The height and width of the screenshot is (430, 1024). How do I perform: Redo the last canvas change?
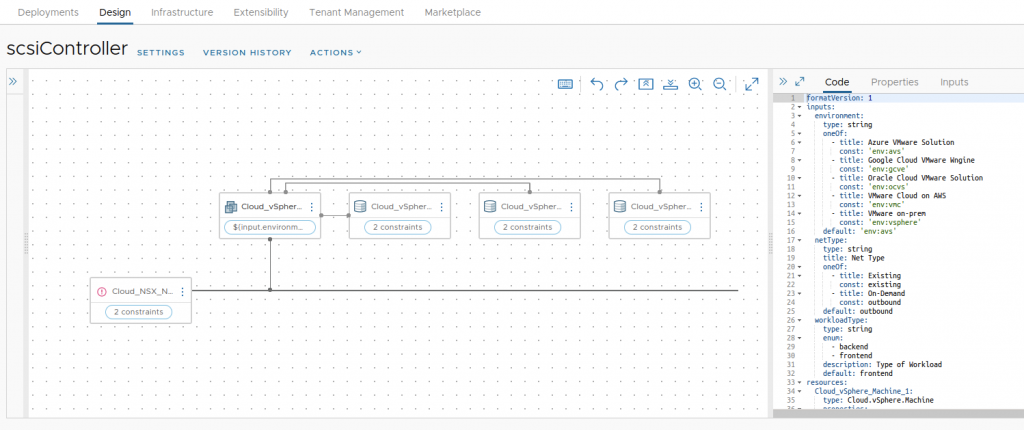[x=621, y=85]
